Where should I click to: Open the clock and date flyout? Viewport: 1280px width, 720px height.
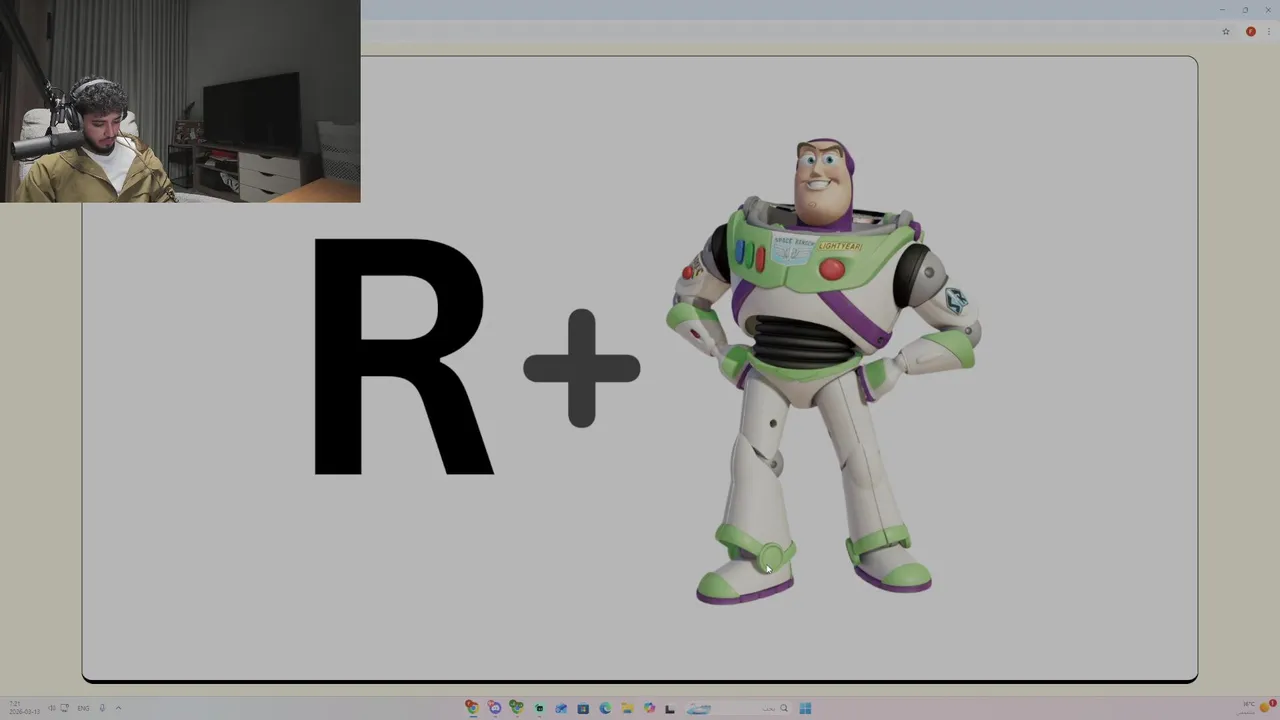pyautogui.click(x=24, y=708)
